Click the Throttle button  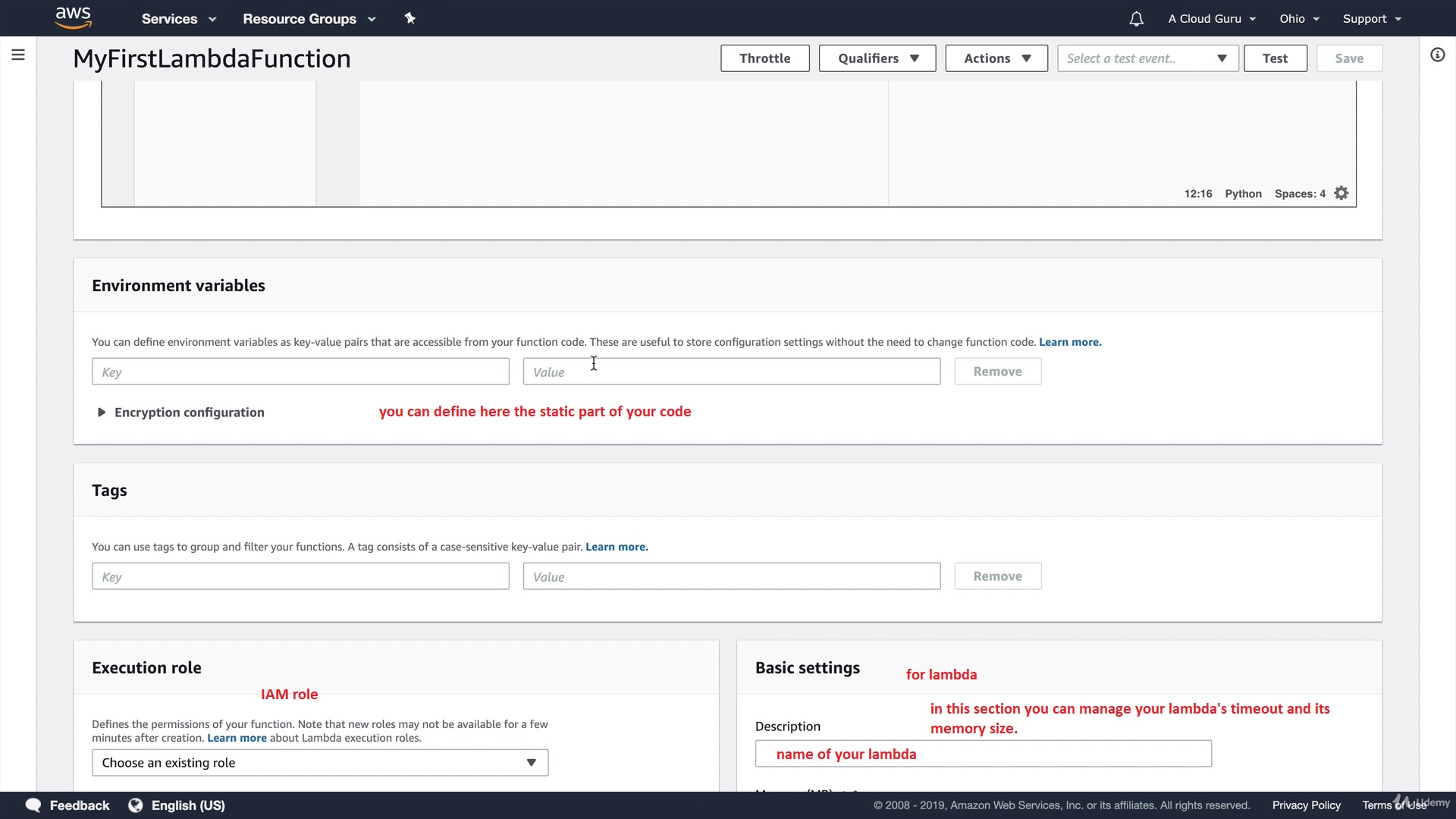click(764, 58)
